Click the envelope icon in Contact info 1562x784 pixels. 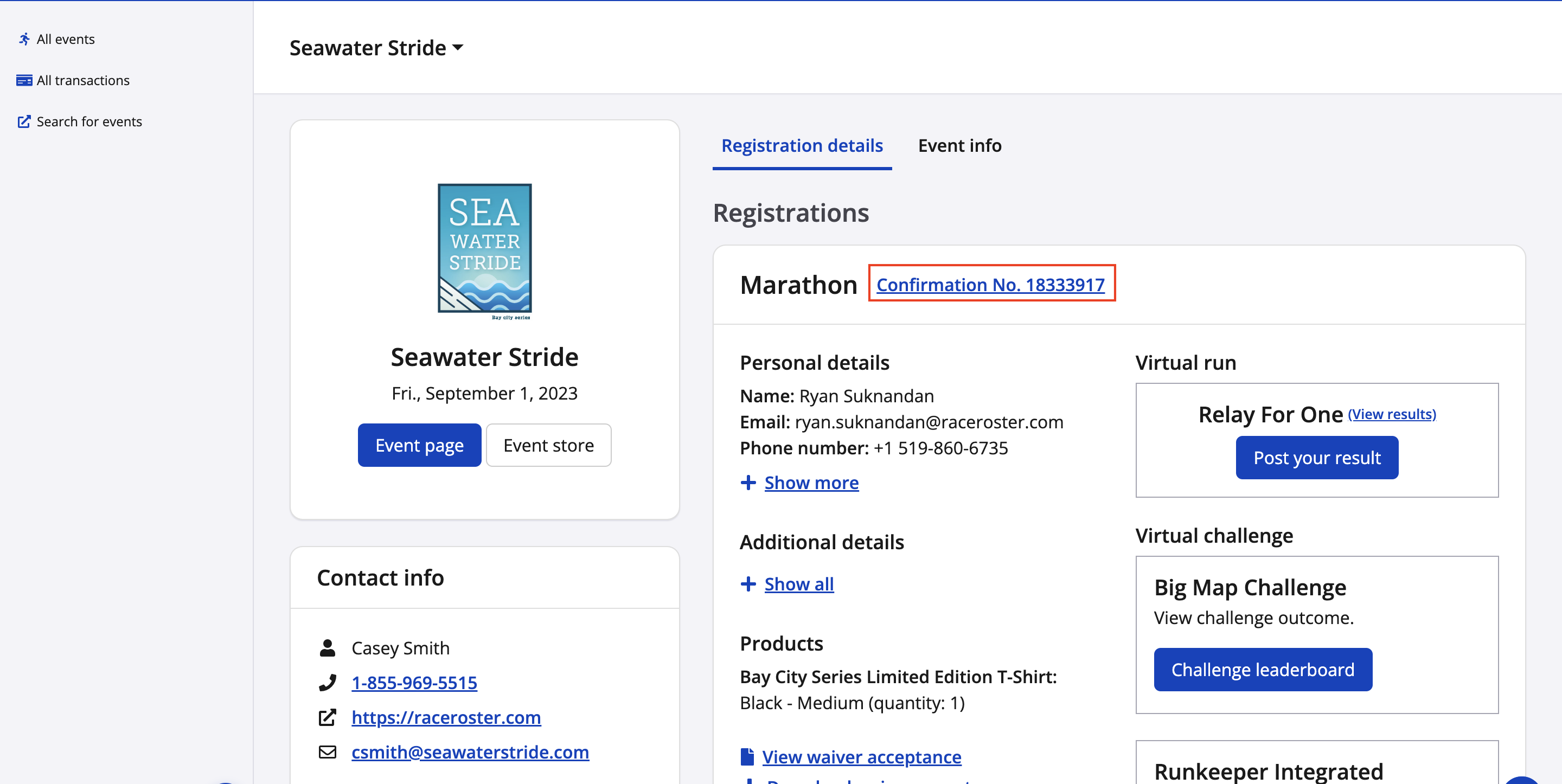click(328, 752)
